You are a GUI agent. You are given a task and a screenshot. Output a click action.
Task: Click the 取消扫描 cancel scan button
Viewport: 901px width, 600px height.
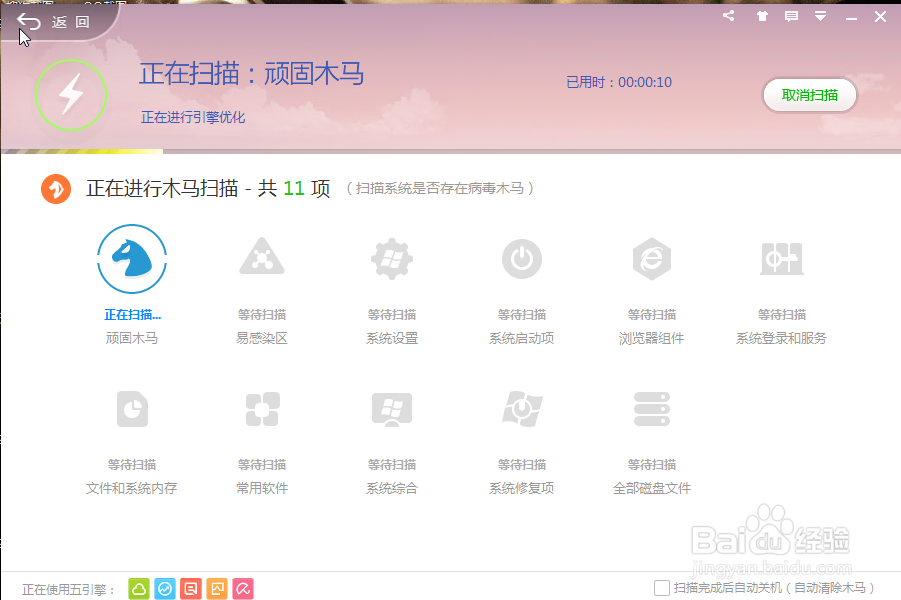point(809,95)
